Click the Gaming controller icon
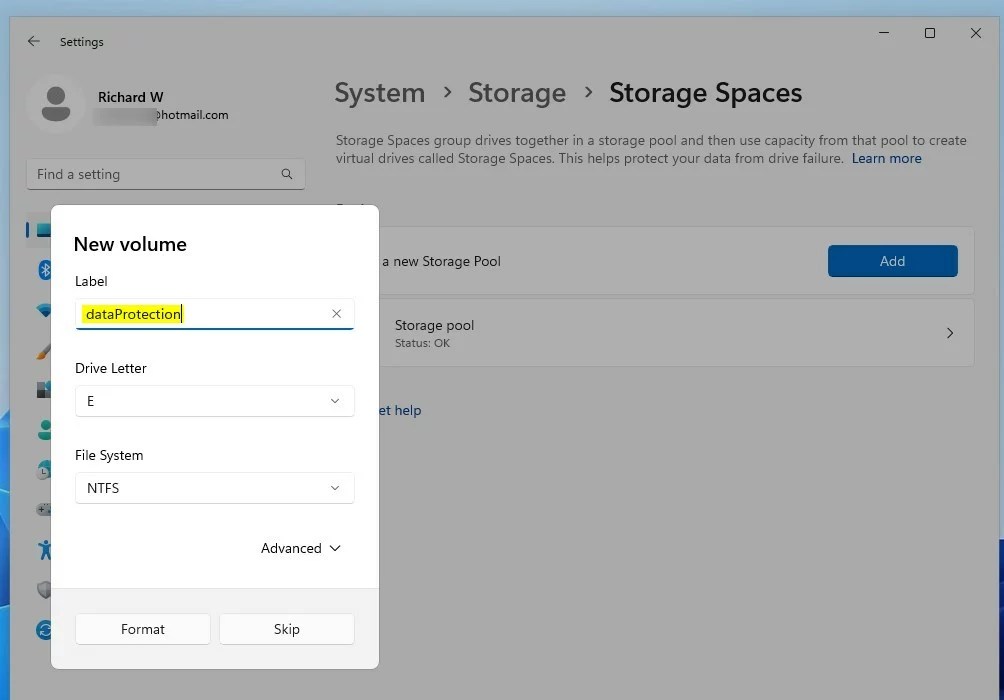The height and width of the screenshot is (700, 1004). [44, 510]
